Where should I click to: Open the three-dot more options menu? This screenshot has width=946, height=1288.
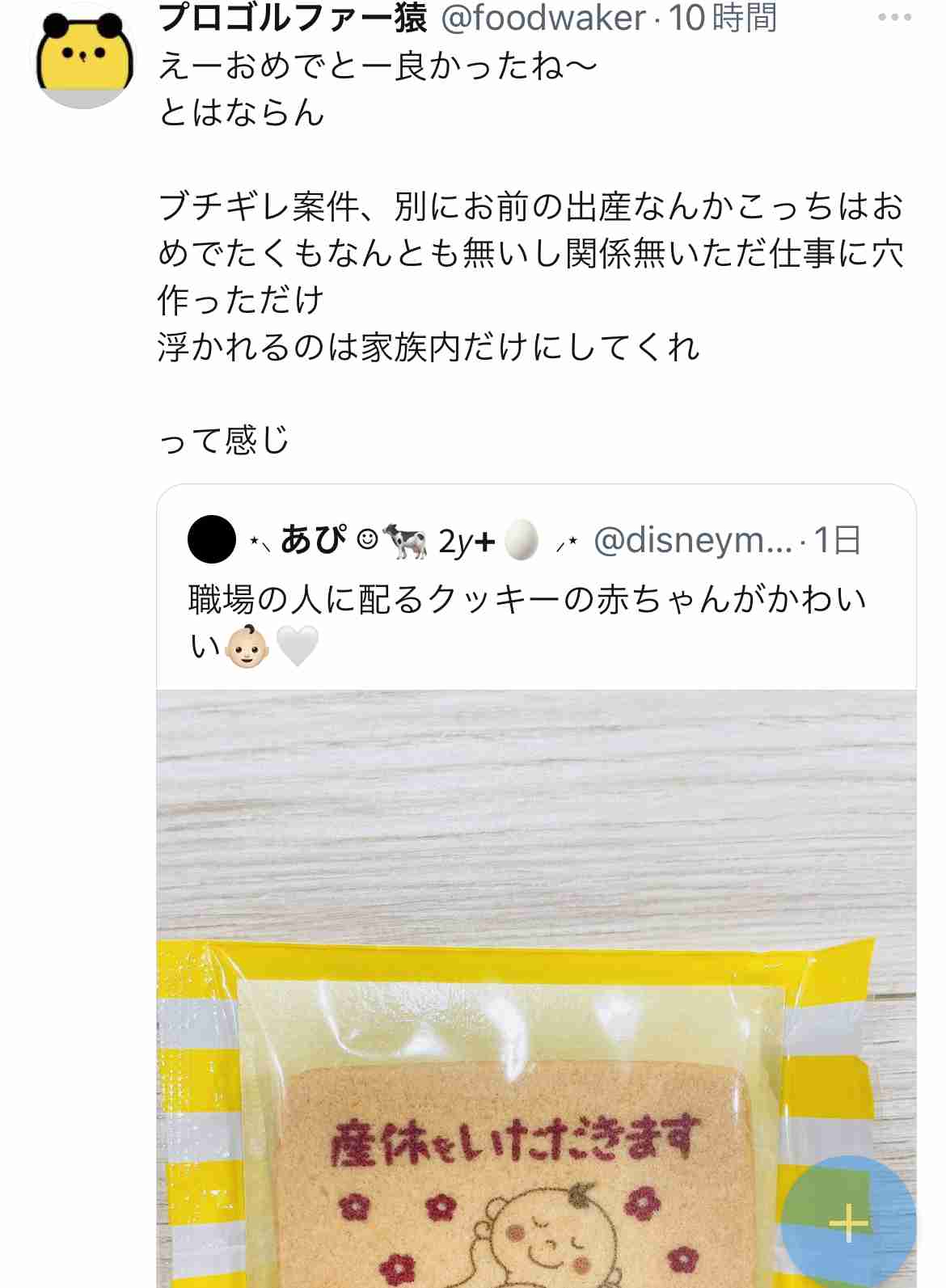pyautogui.click(x=894, y=17)
